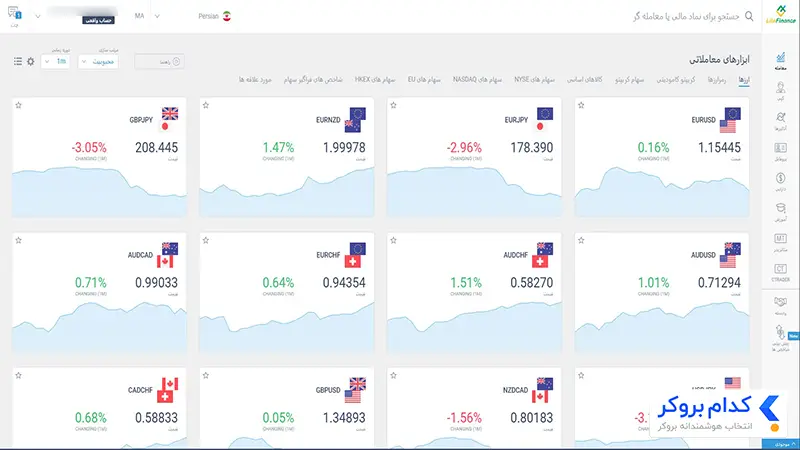Click the LiteFinance logo
The width and height of the screenshot is (800, 450).
coord(781,15)
